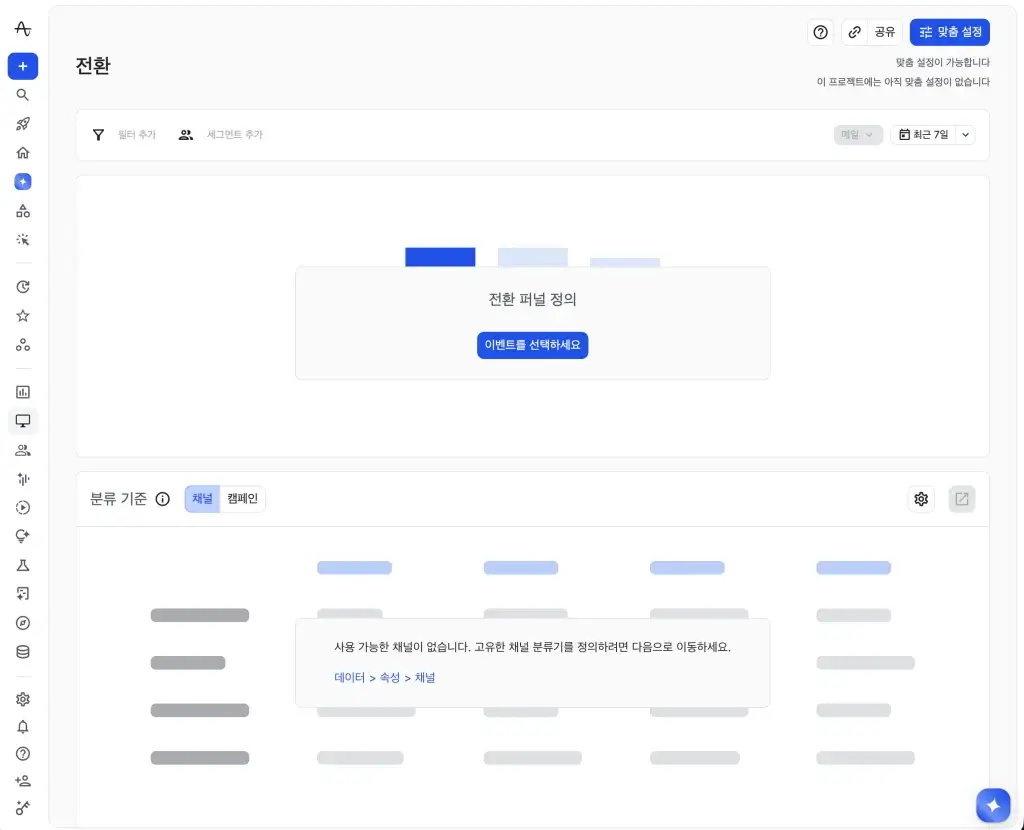The height and width of the screenshot is (830, 1024).
Task: Open the database data icon in the sidebar
Action: coord(23,652)
